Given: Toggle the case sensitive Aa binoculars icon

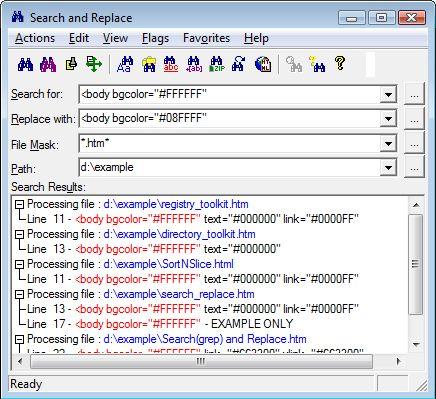Looking at the screenshot, I should point(125,64).
